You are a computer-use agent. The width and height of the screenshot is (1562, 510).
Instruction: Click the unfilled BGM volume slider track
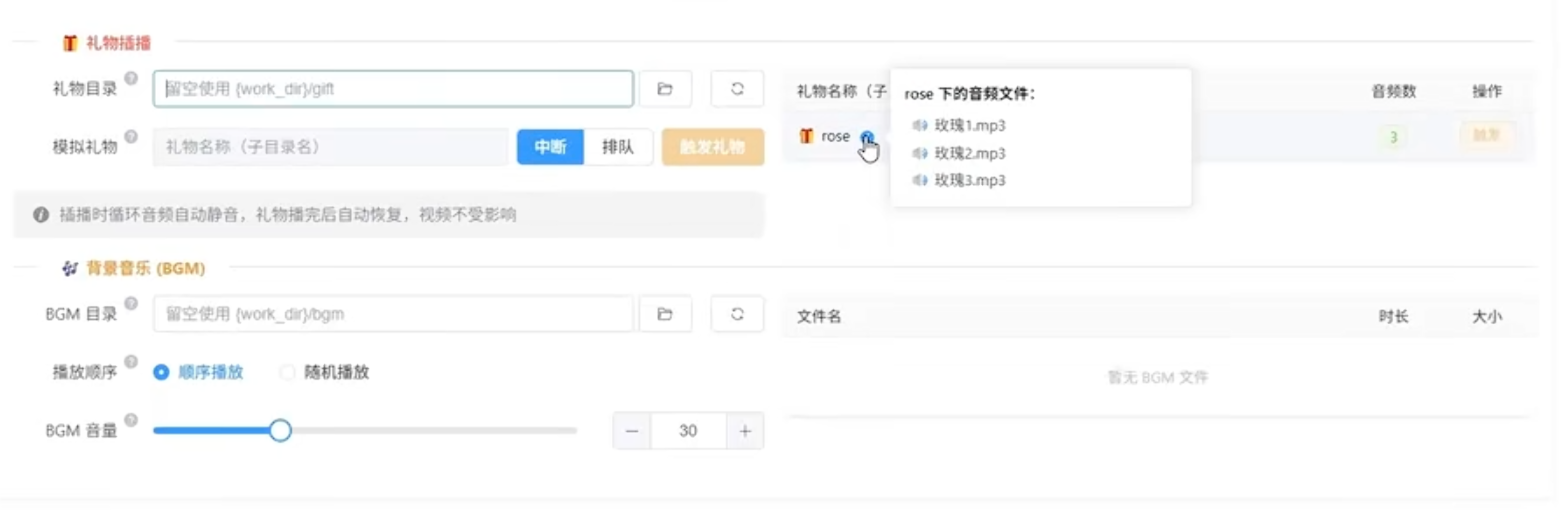tap(434, 431)
